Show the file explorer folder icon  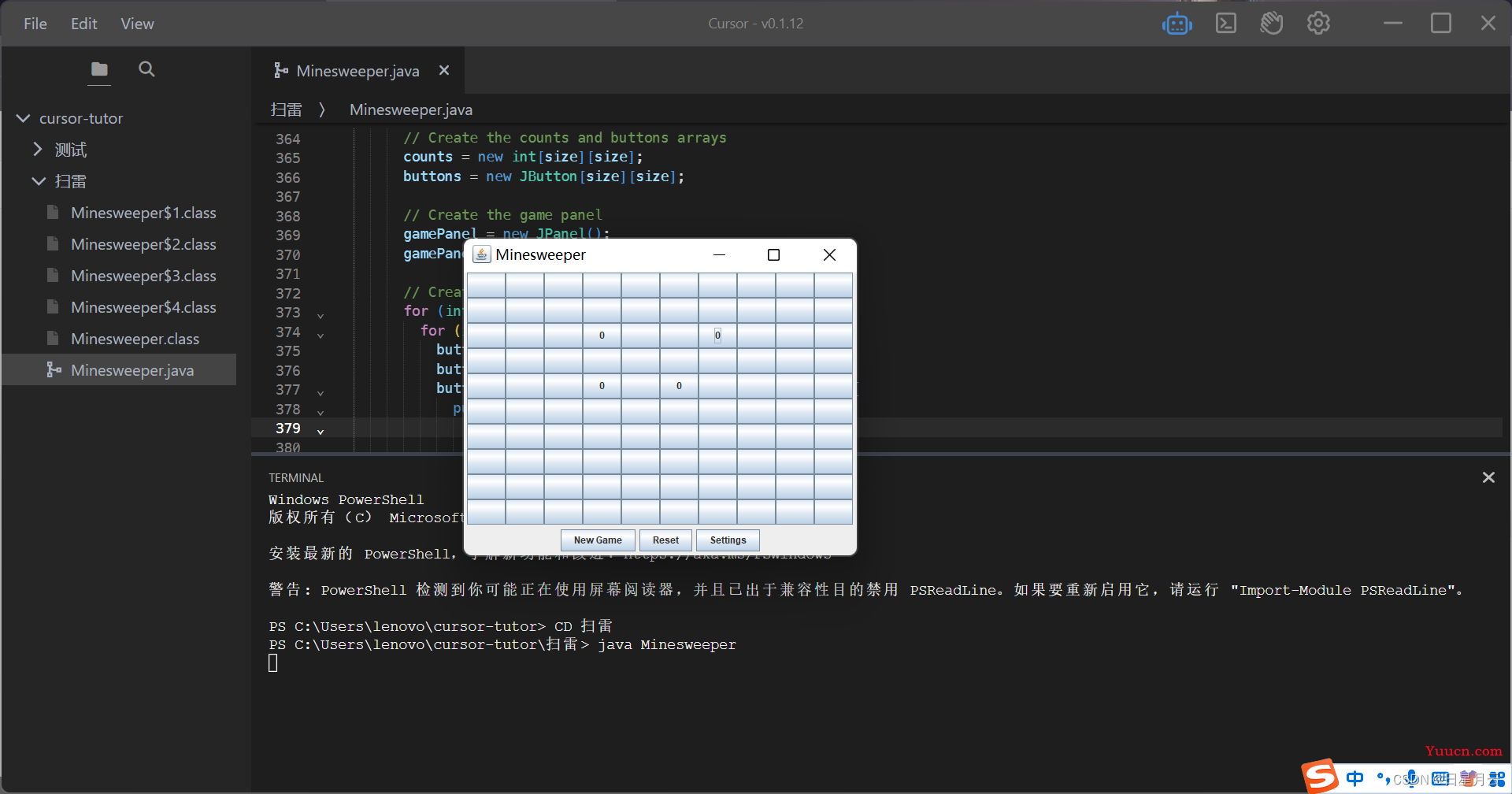pyautogui.click(x=99, y=69)
